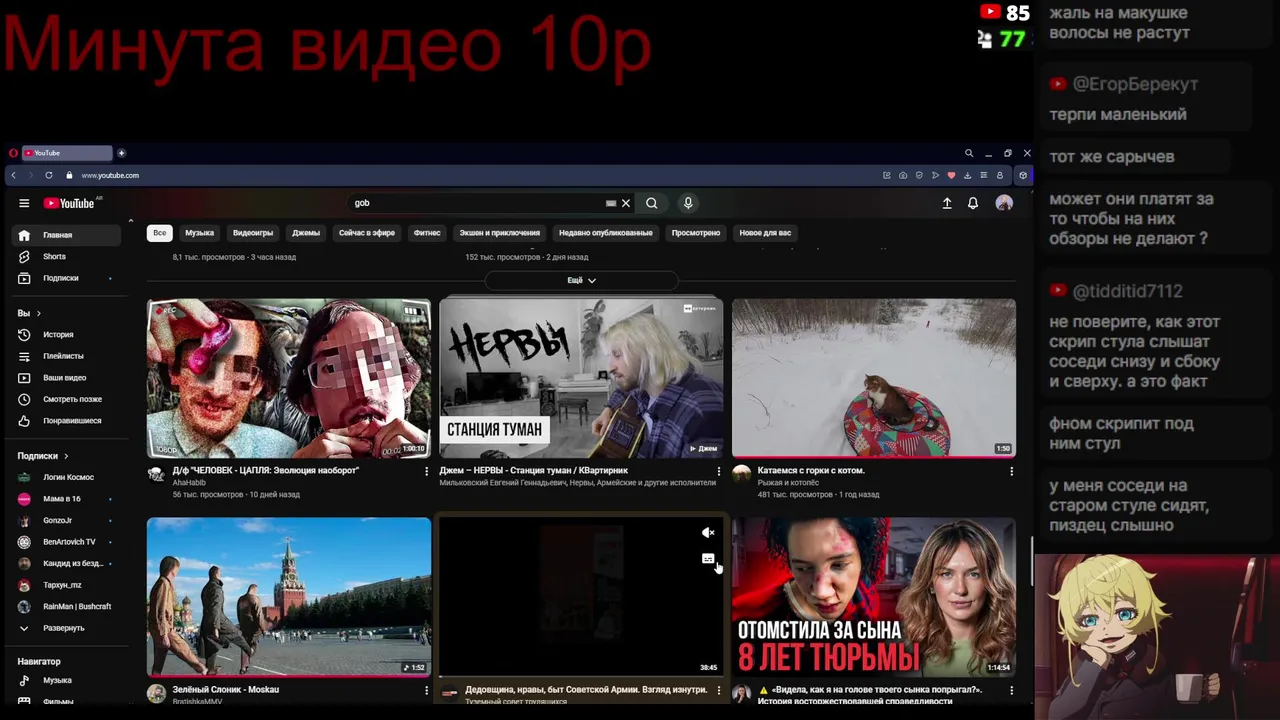Screen dimensions: 1280x720
Task: Open Shorts in sidebar
Action: click(x=68, y=257)
